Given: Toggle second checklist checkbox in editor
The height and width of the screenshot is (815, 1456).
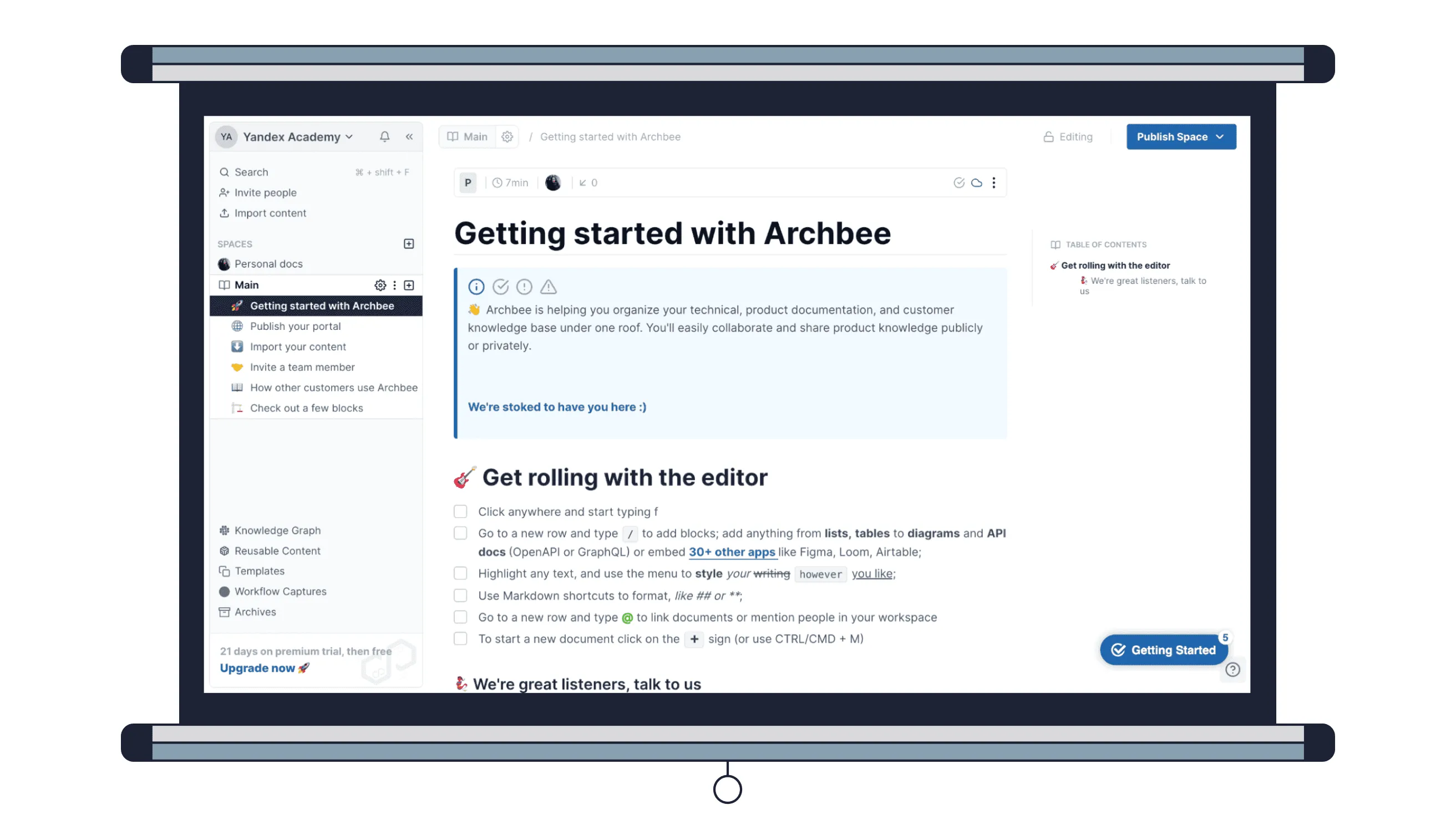Looking at the screenshot, I should point(460,532).
